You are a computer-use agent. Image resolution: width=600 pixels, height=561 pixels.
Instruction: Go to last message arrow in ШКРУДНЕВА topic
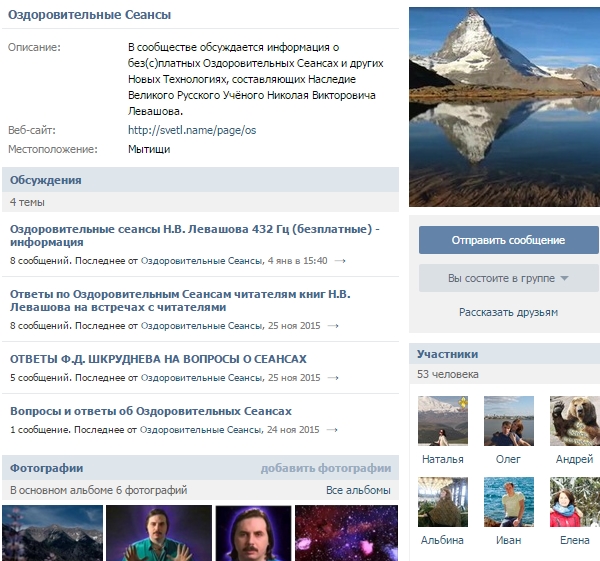pos(333,378)
